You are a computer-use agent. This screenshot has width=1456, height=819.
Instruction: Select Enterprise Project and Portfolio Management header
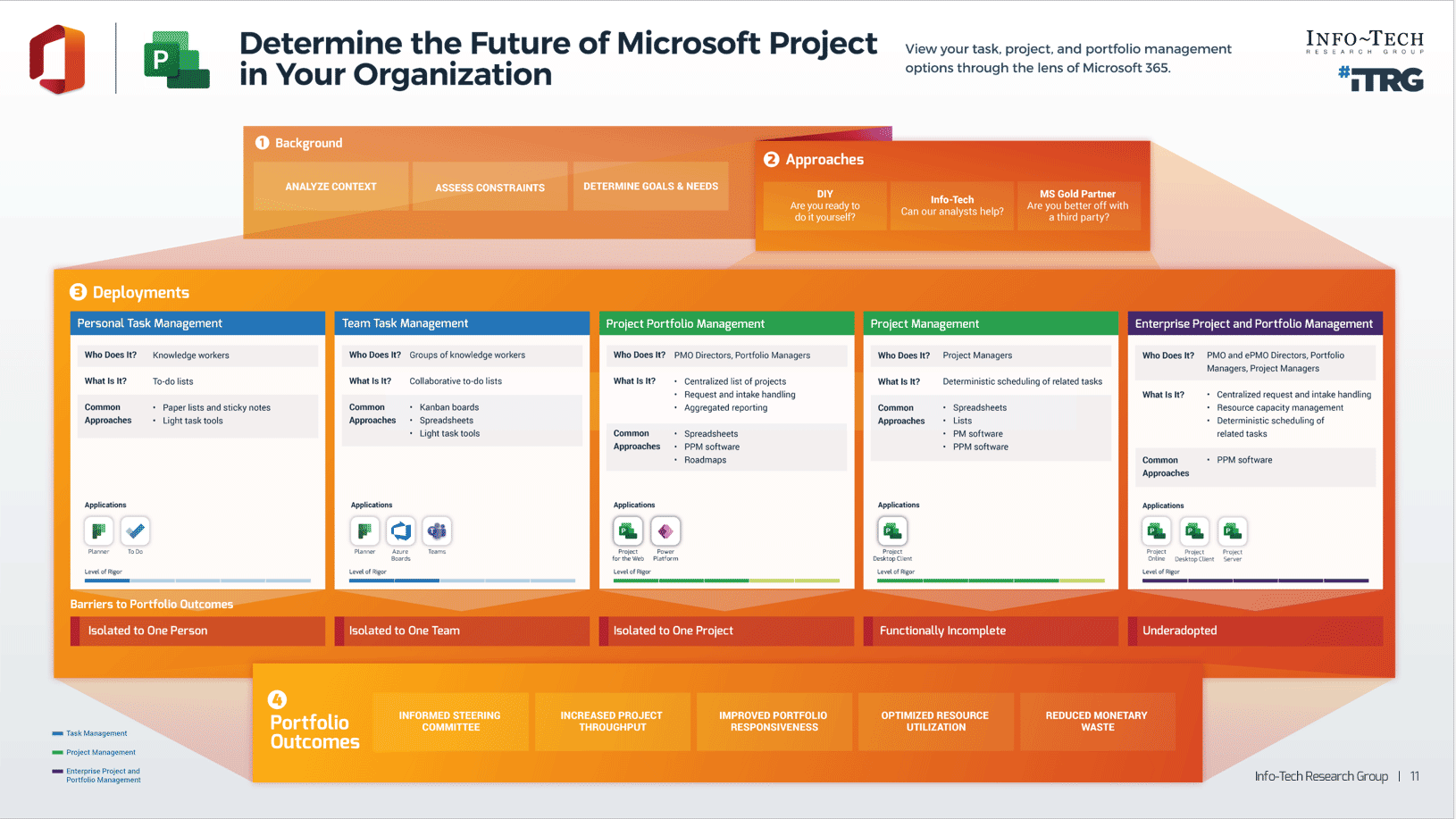click(x=1255, y=323)
